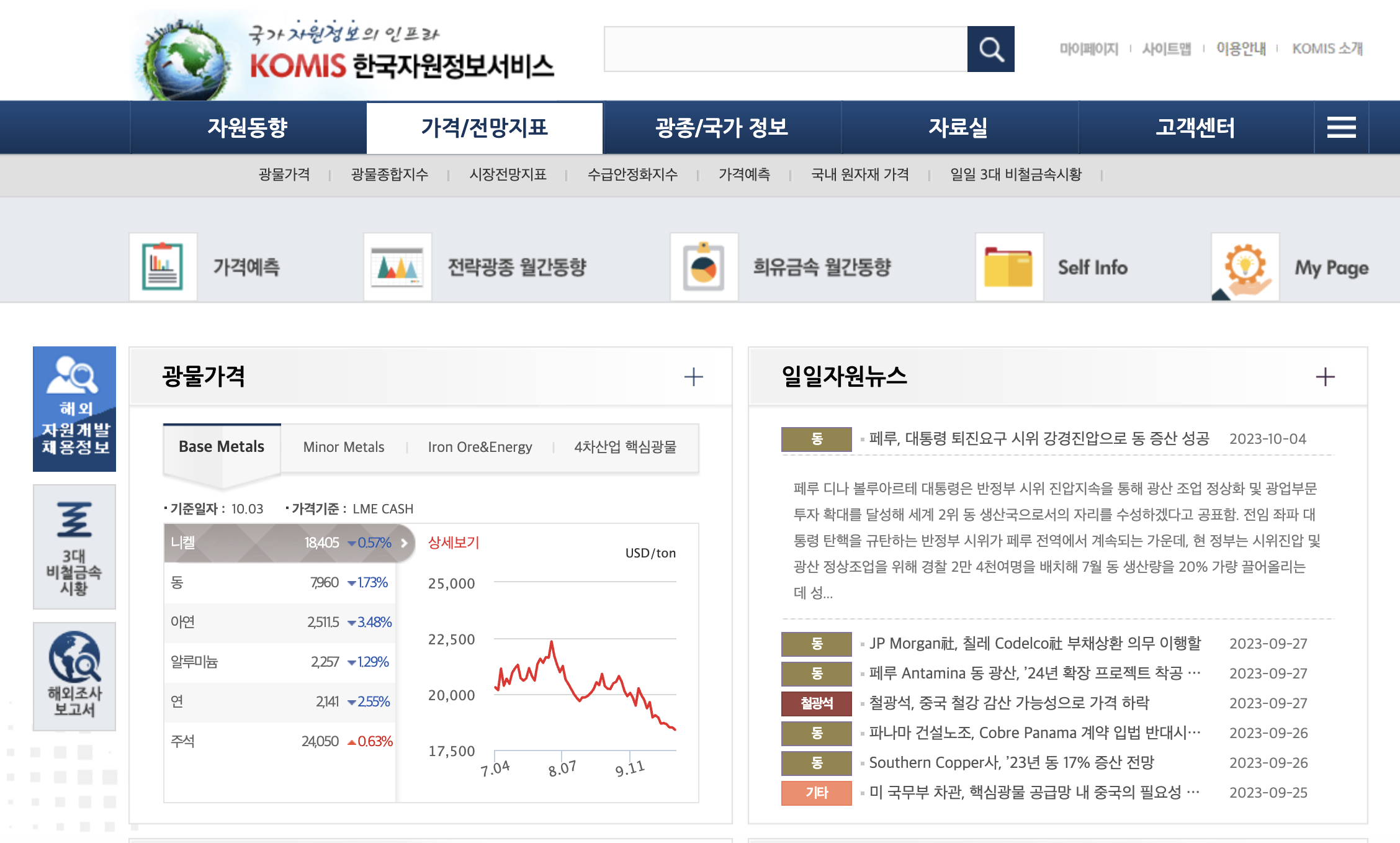
Task: Click the 희유금속 월간동향 pie icon
Action: click(704, 267)
